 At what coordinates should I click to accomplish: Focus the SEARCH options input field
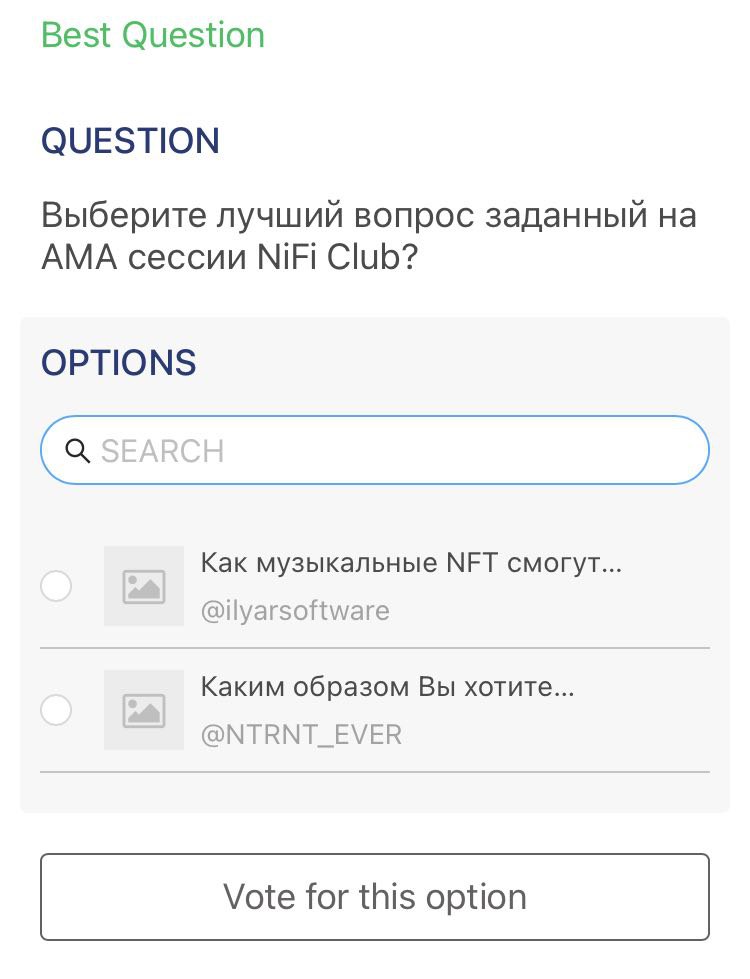coord(400,451)
